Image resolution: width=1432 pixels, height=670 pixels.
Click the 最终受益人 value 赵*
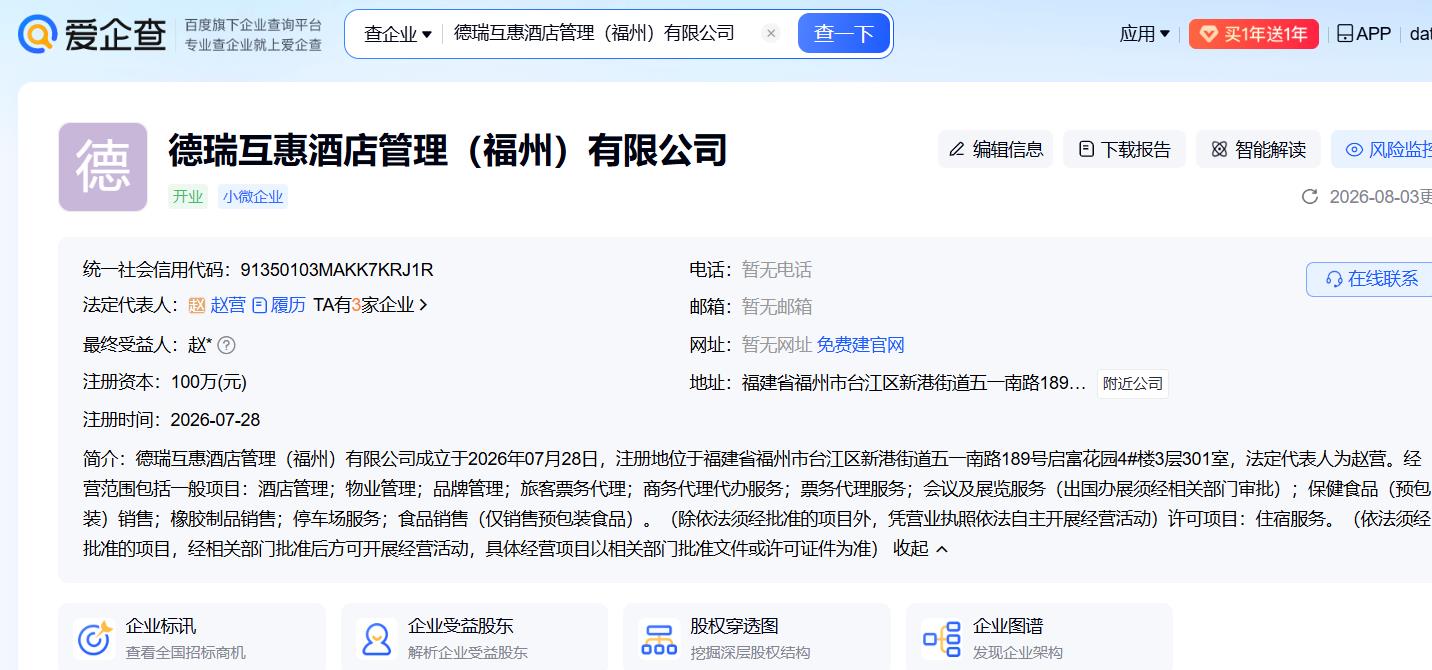pos(200,345)
